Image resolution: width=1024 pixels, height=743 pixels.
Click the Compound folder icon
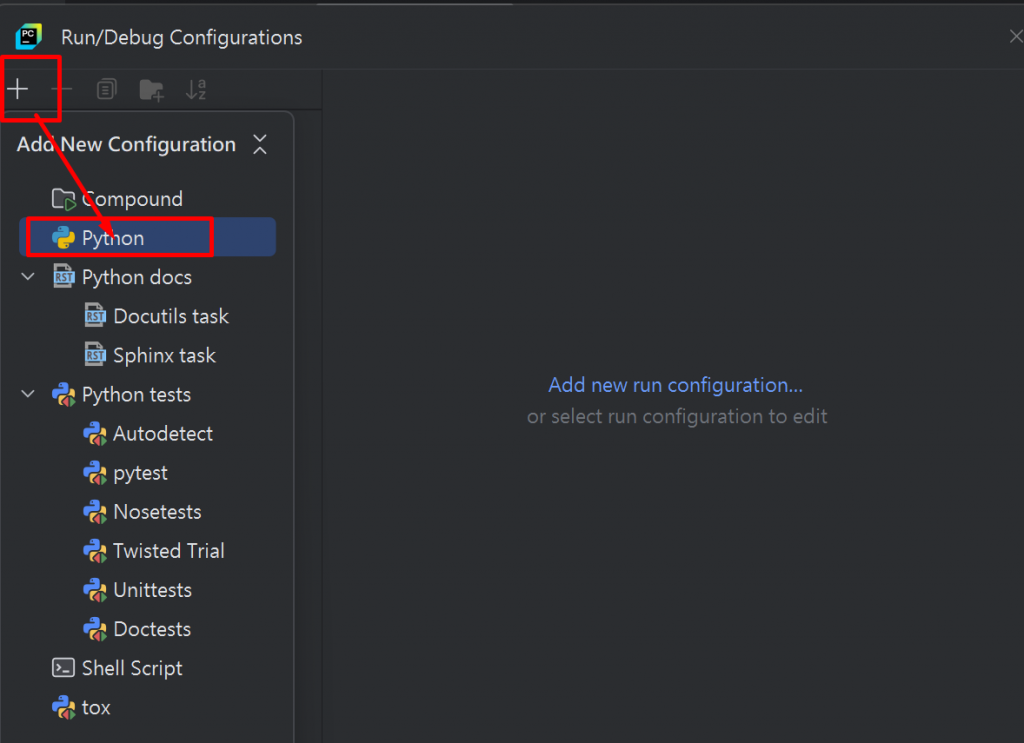tap(64, 199)
